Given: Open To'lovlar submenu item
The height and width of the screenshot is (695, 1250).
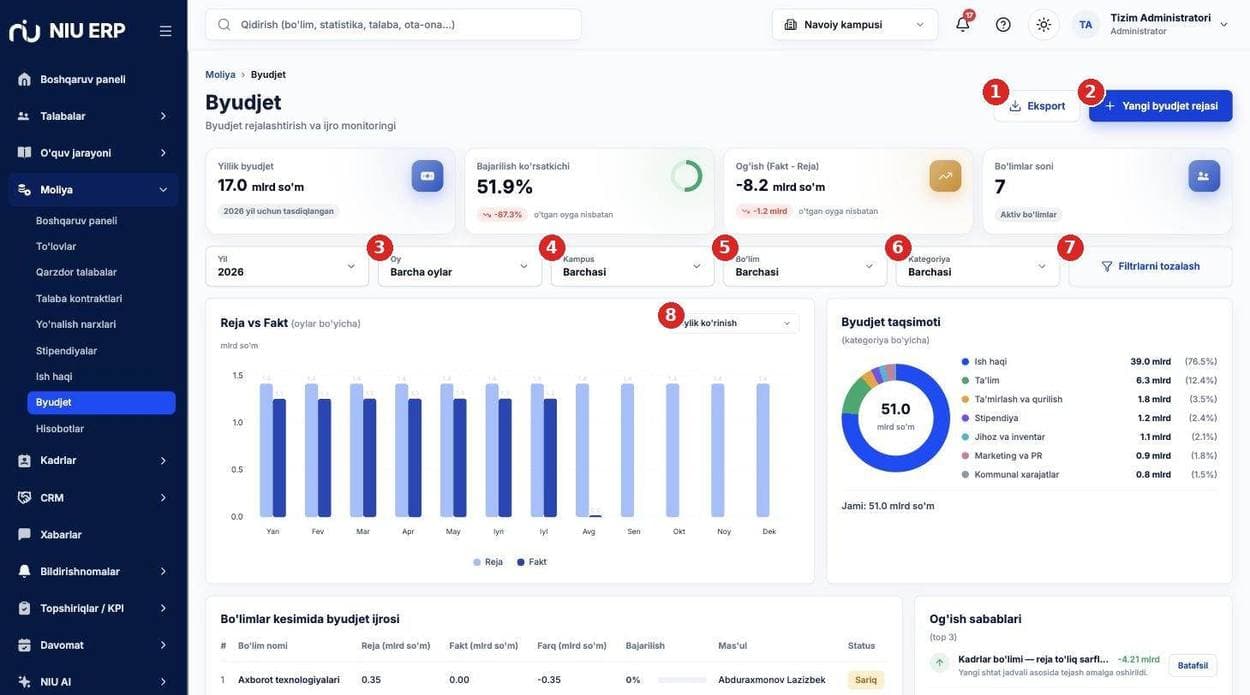Looking at the screenshot, I should tap(56, 246).
